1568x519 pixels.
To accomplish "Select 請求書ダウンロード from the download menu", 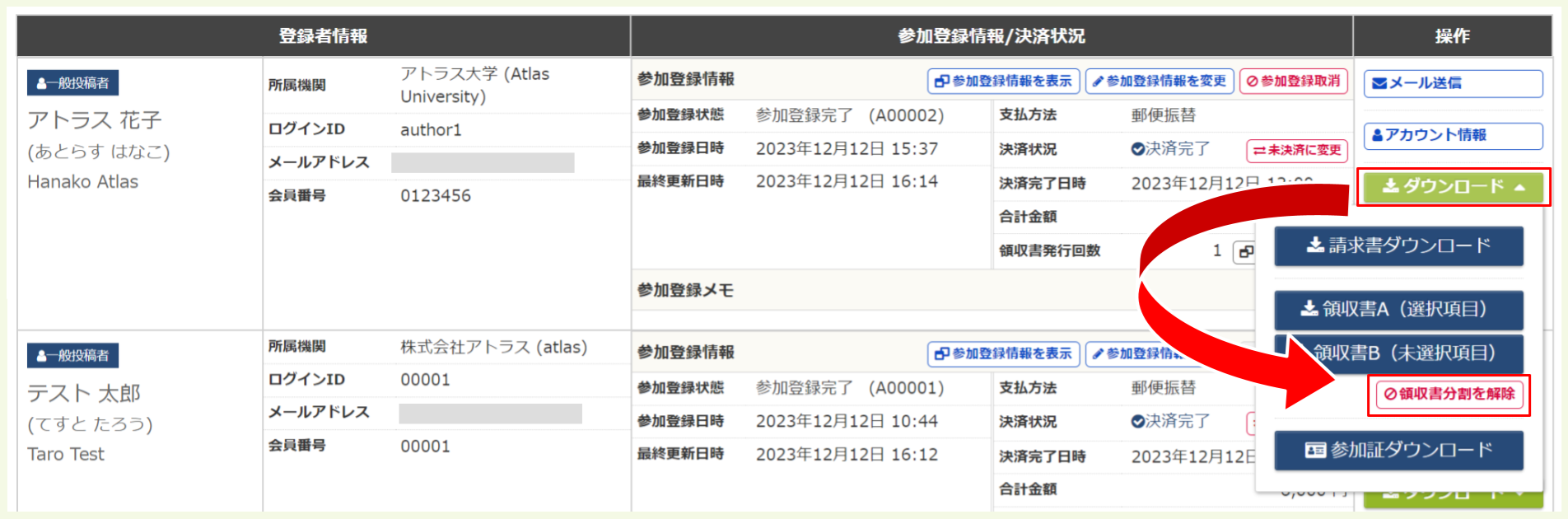I will [1398, 246].
